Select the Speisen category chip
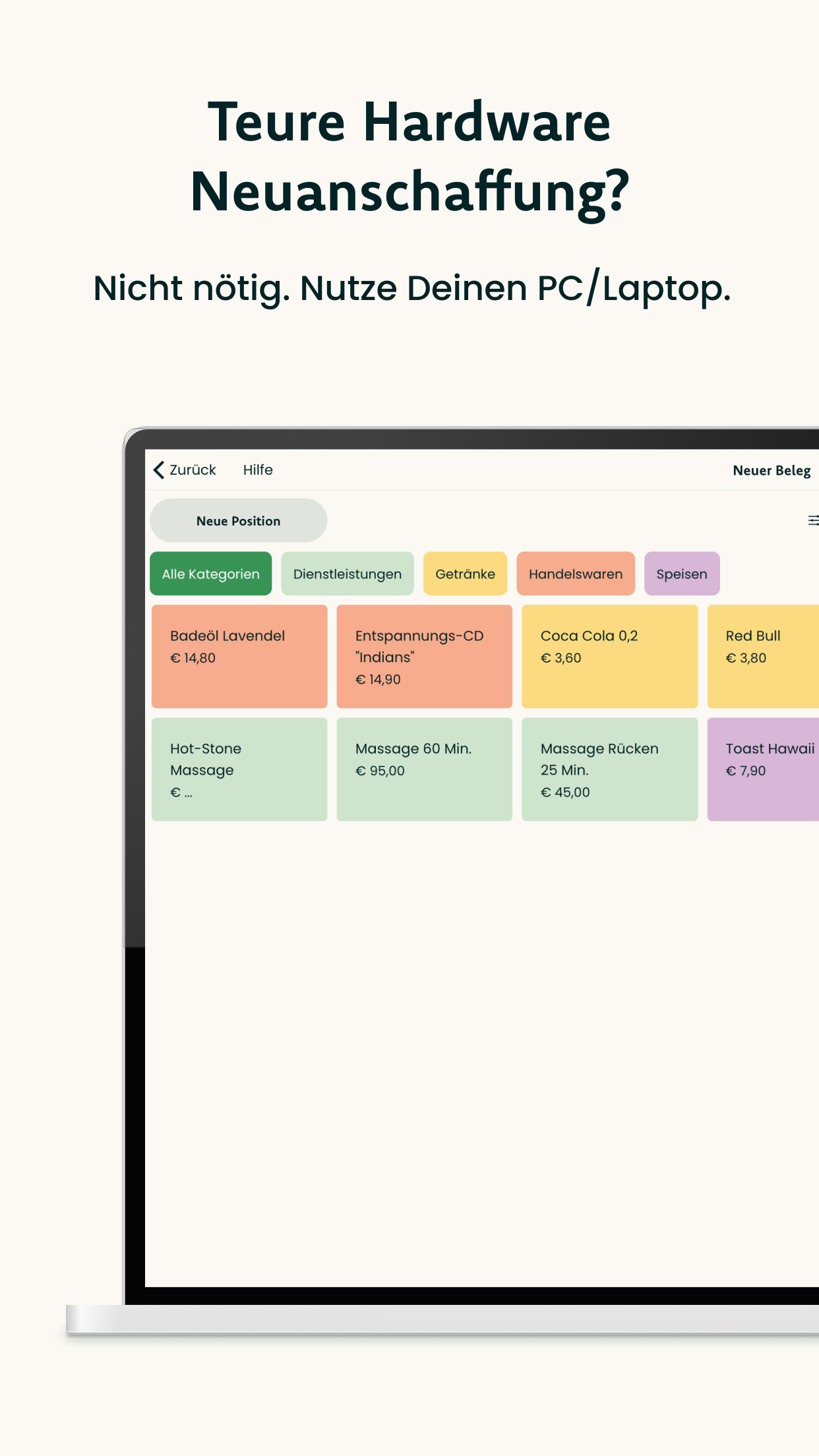819x1456 pixels. tap(682, 574)
